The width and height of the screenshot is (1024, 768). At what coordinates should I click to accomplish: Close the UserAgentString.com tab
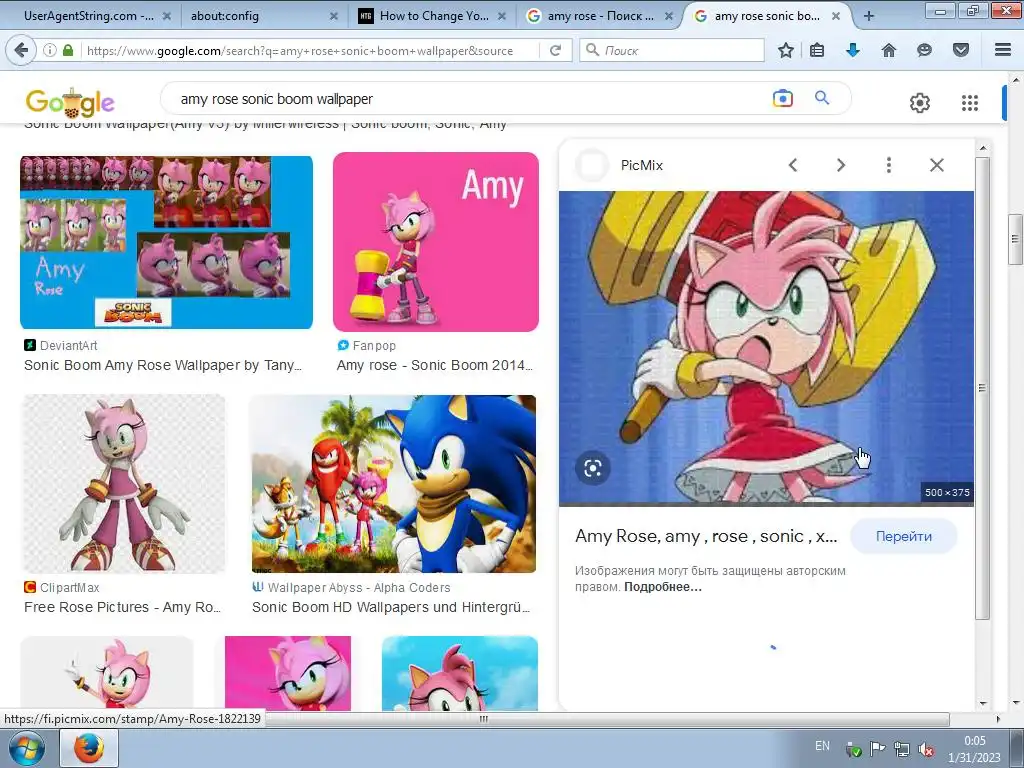pyautogui.click(x=167, y=16)
